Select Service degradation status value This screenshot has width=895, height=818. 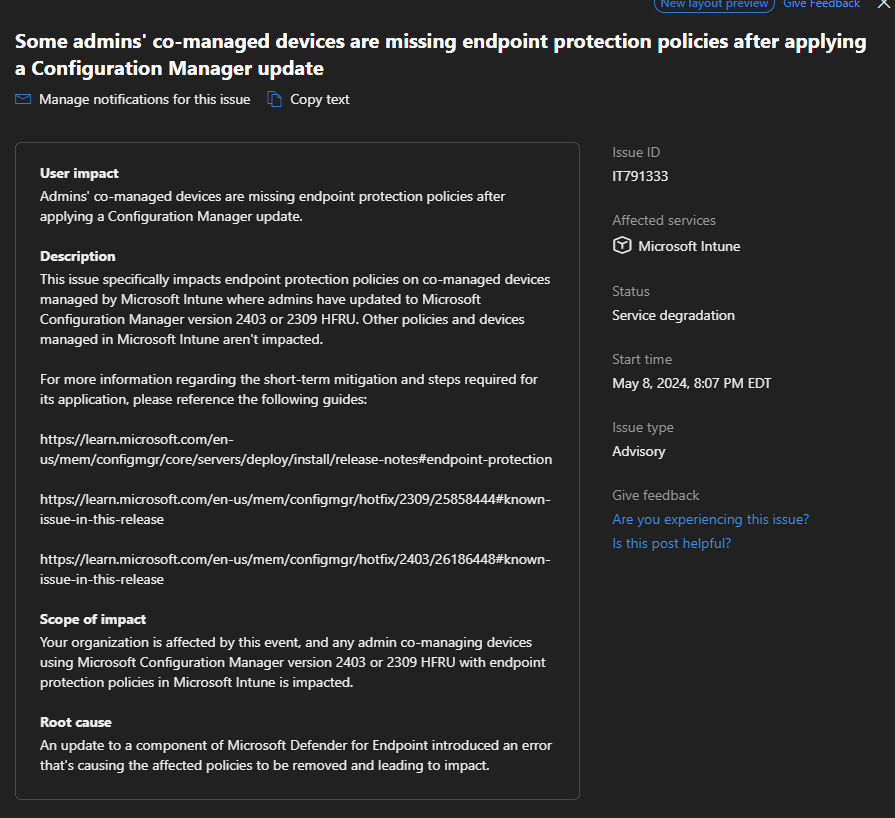click(x=674, y=316)
